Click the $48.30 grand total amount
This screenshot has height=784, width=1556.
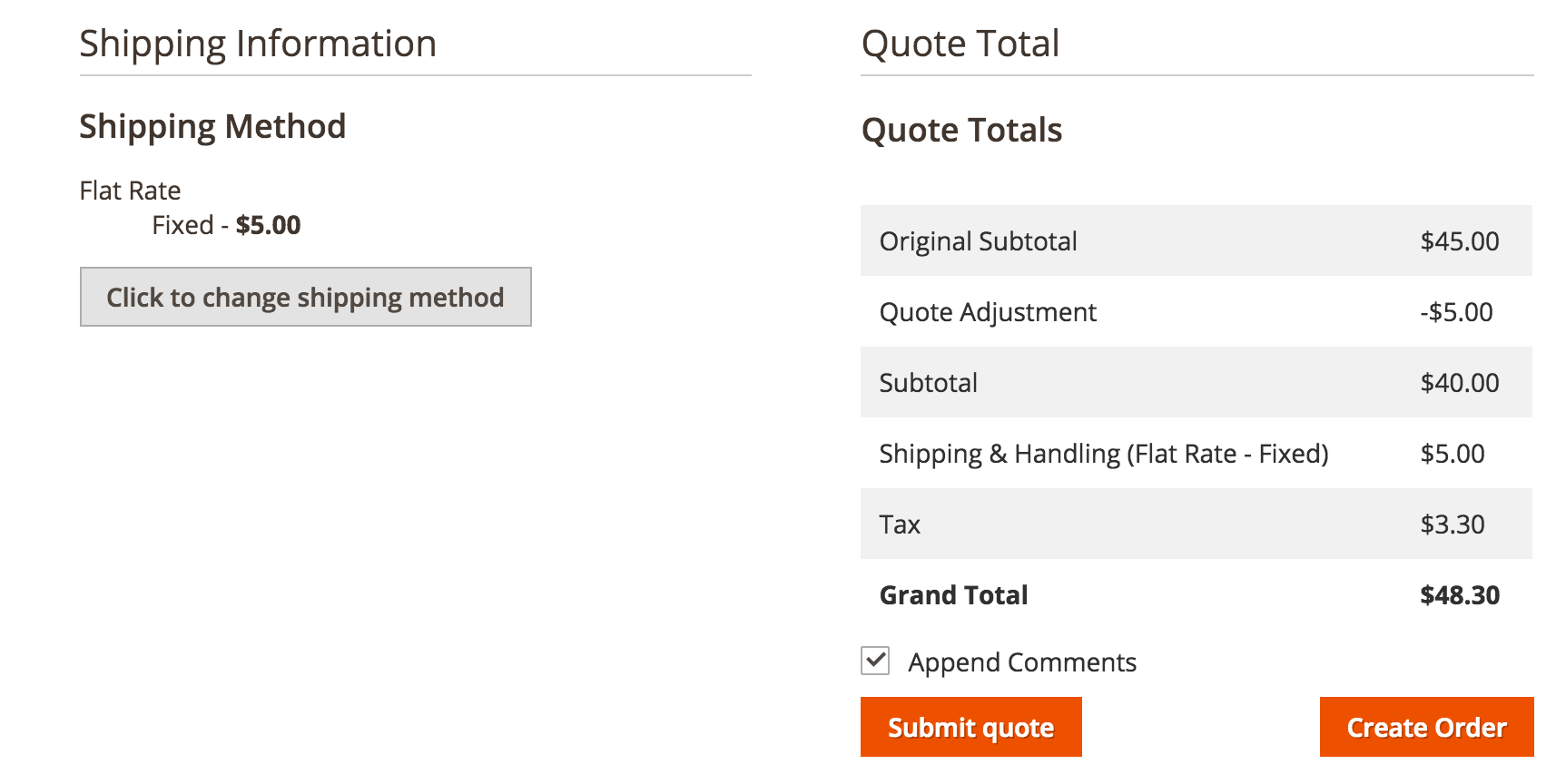[1459, 595]
